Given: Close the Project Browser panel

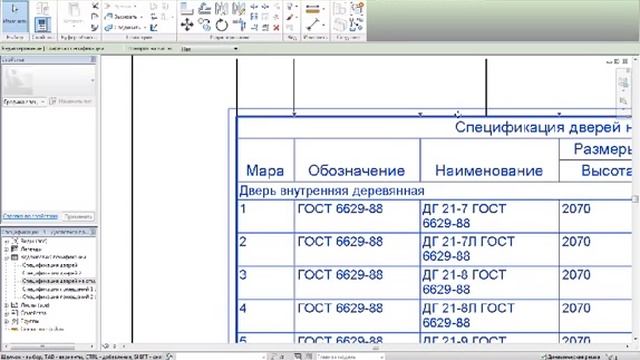Looking at the screenshot, I should click(93, 232).
